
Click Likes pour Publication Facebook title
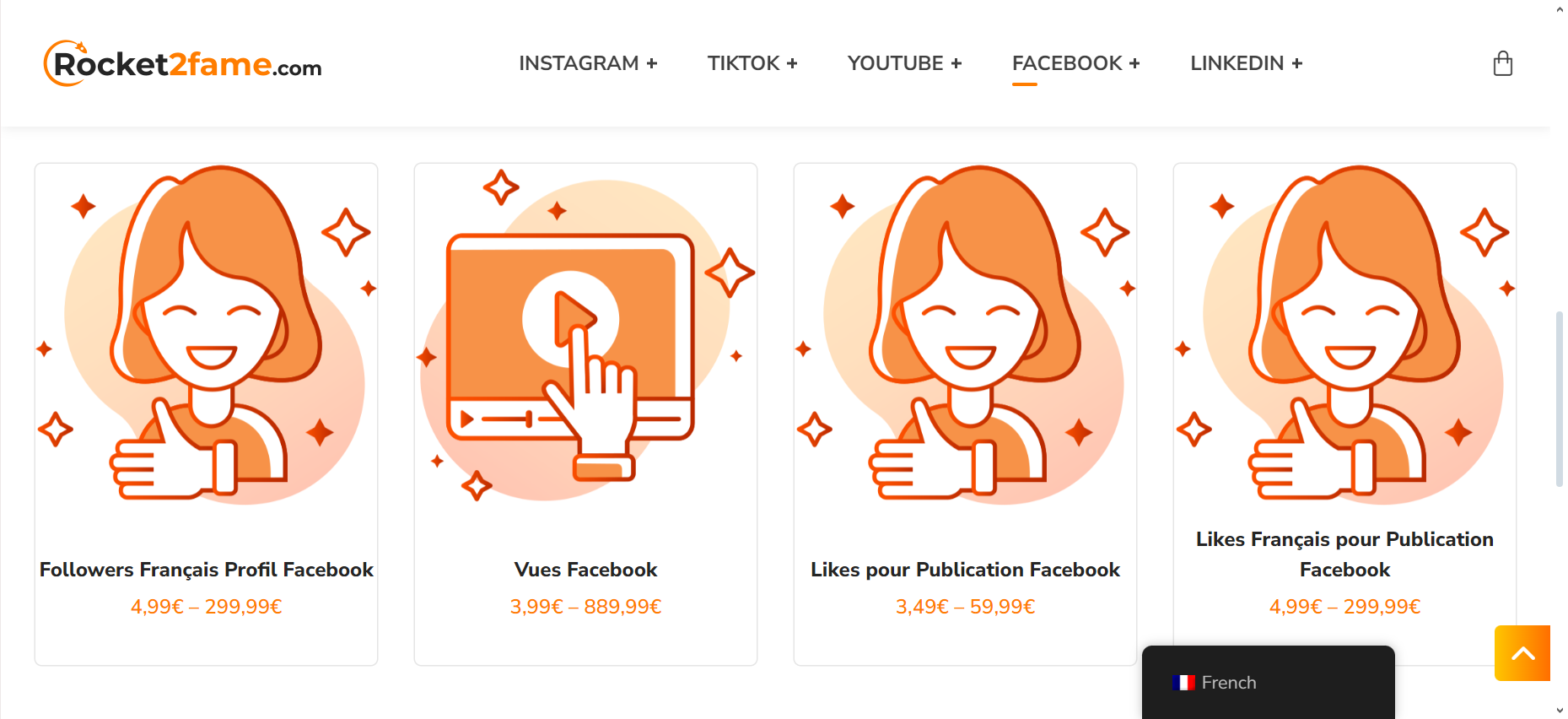(x=965, y=570)
